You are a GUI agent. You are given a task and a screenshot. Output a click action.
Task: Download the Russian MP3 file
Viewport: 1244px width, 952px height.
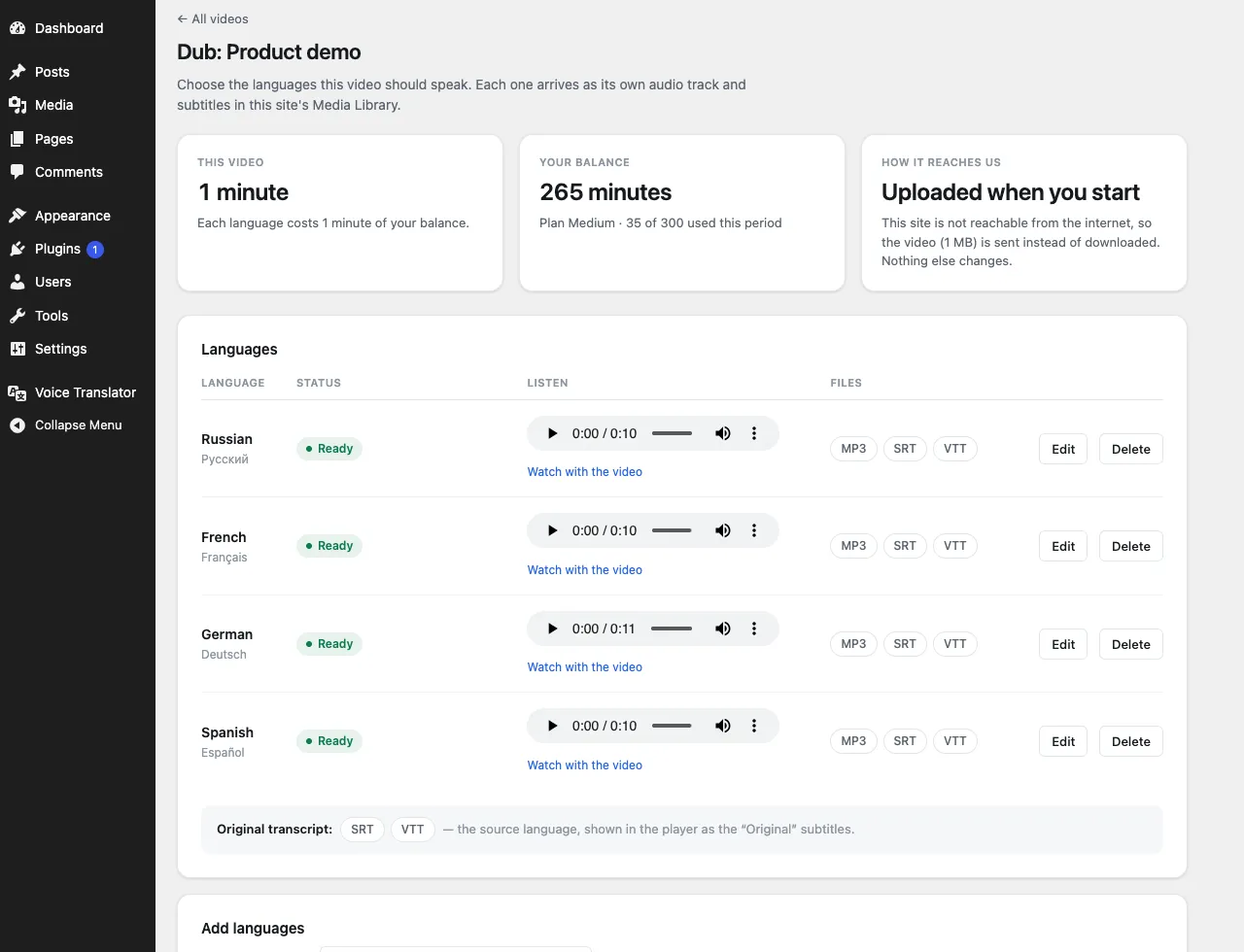(x=853, y=449)
